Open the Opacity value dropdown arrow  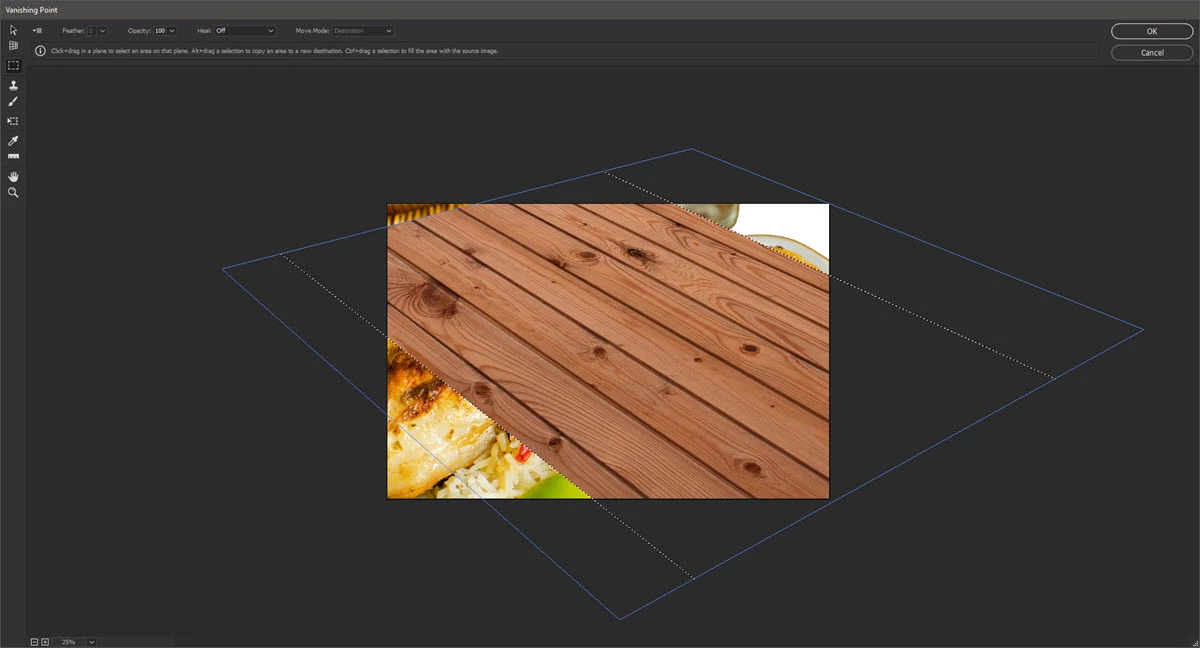[x=171, y=31]
